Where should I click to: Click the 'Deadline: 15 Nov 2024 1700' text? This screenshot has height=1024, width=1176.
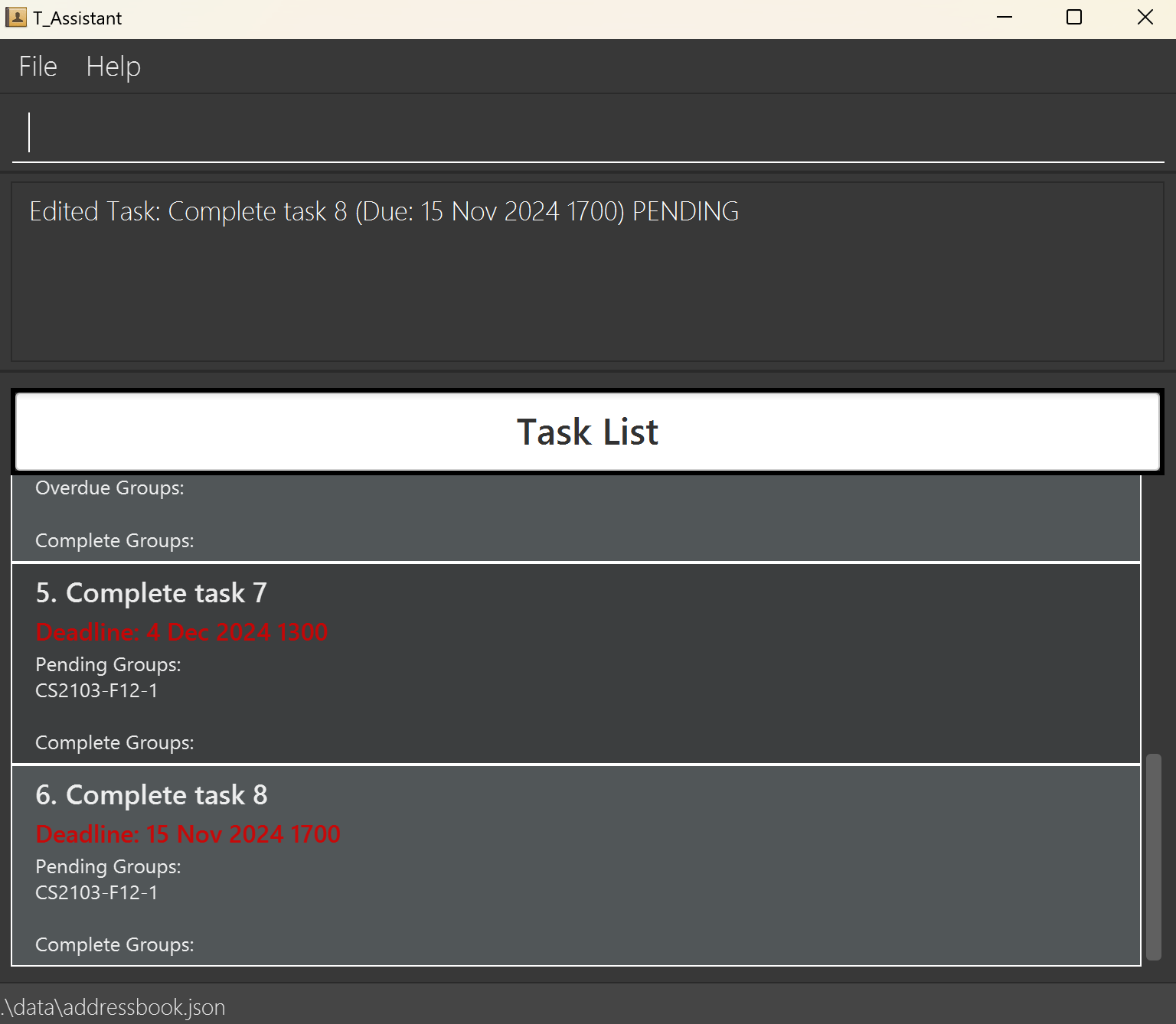coord(188,834)
